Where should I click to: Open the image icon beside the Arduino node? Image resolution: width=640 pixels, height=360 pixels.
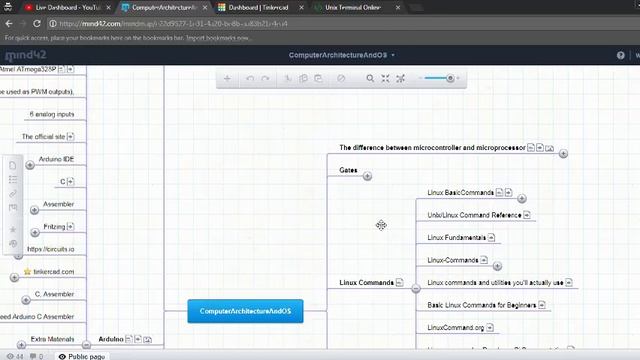(148, 339)
